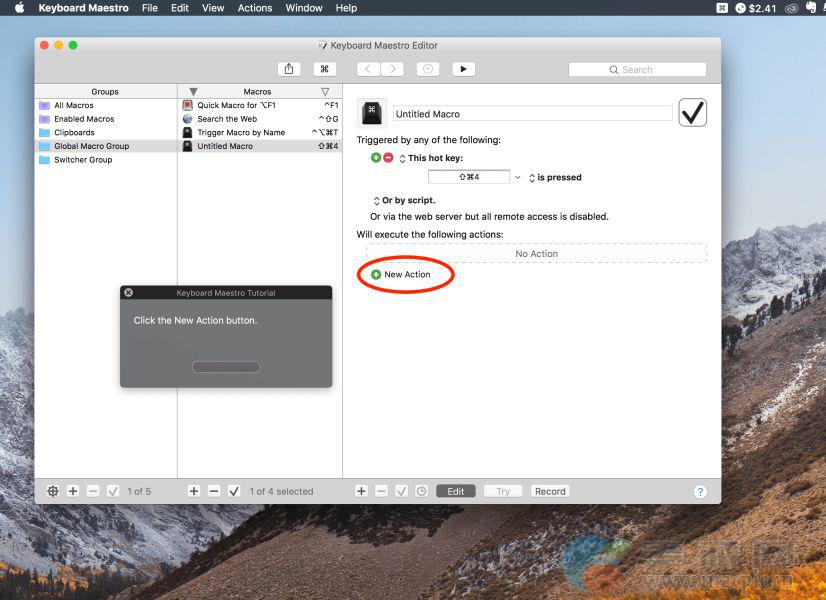
Task: Toggle enable for the selected action
Action: pos(401,491)
